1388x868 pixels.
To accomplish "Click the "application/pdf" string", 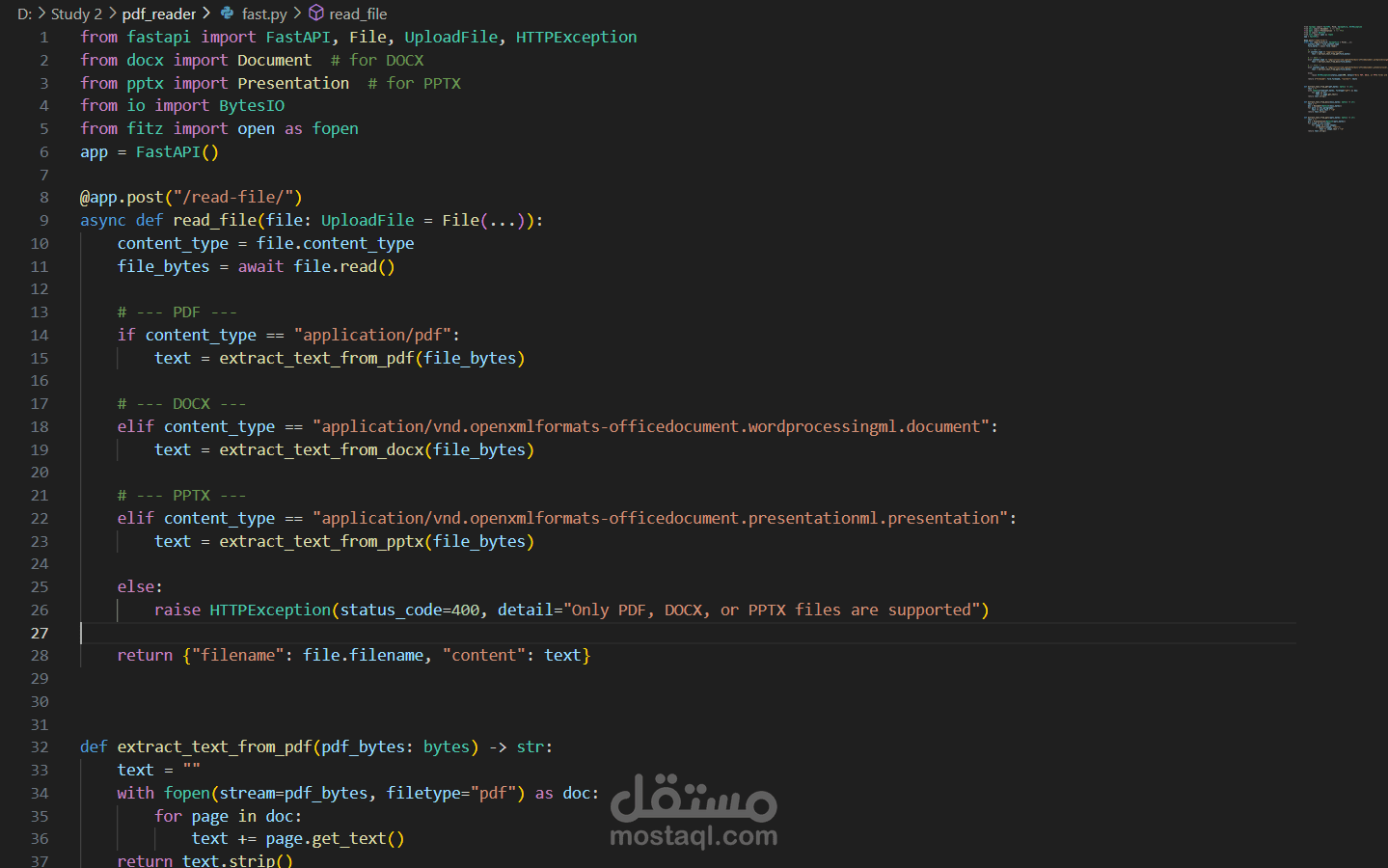I will (x=372, y=335).
